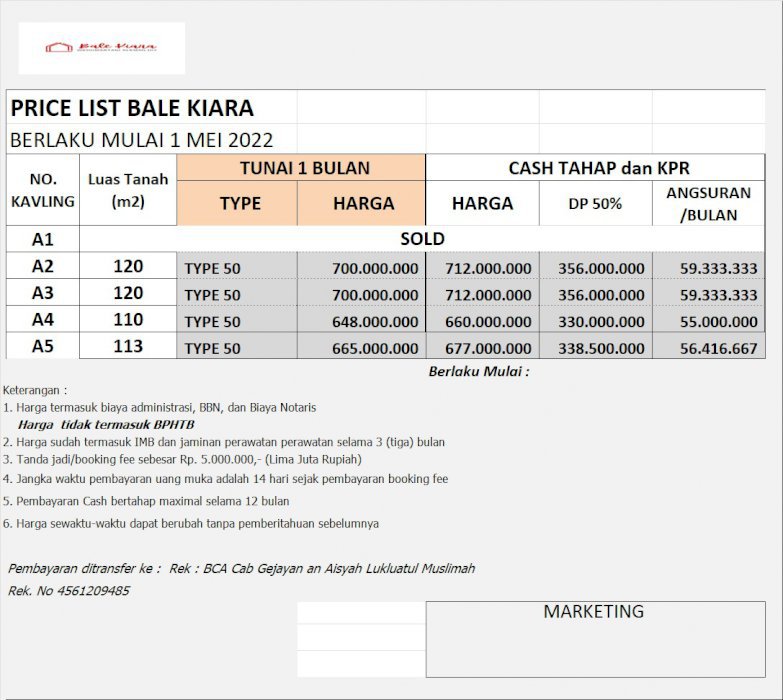This screenshot has width=783, height=700.
Task: Click the Luas Tanah (m2) header
Action: 128,190
